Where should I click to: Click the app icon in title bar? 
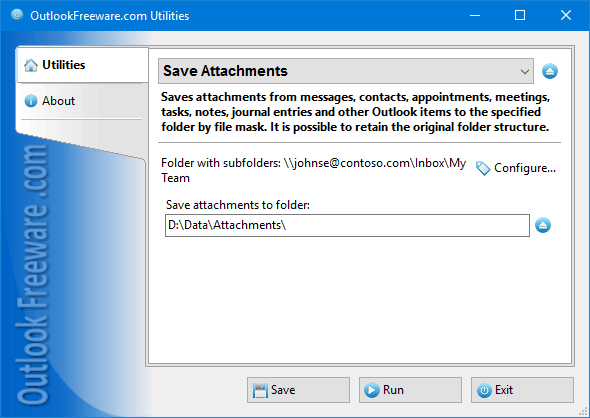(17, 15)
